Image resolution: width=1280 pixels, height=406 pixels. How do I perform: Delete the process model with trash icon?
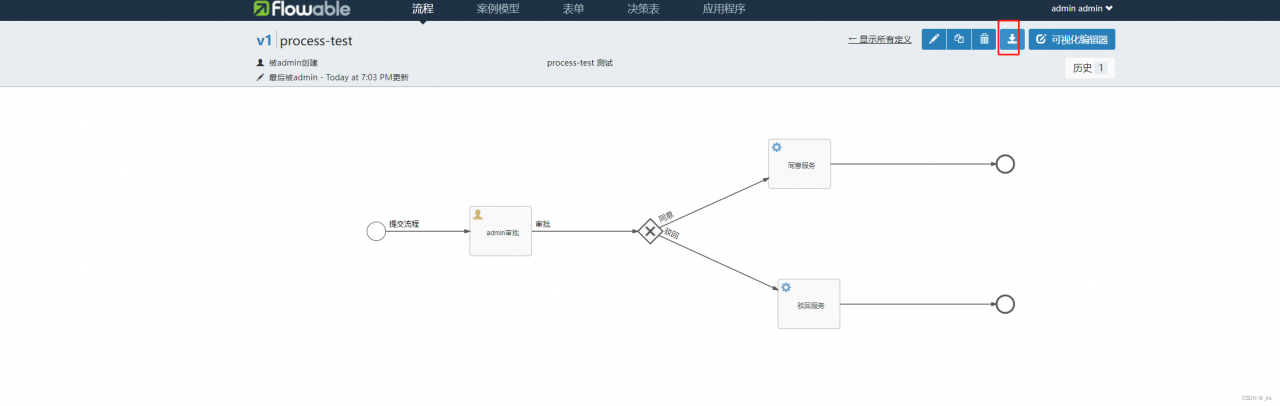984,39
